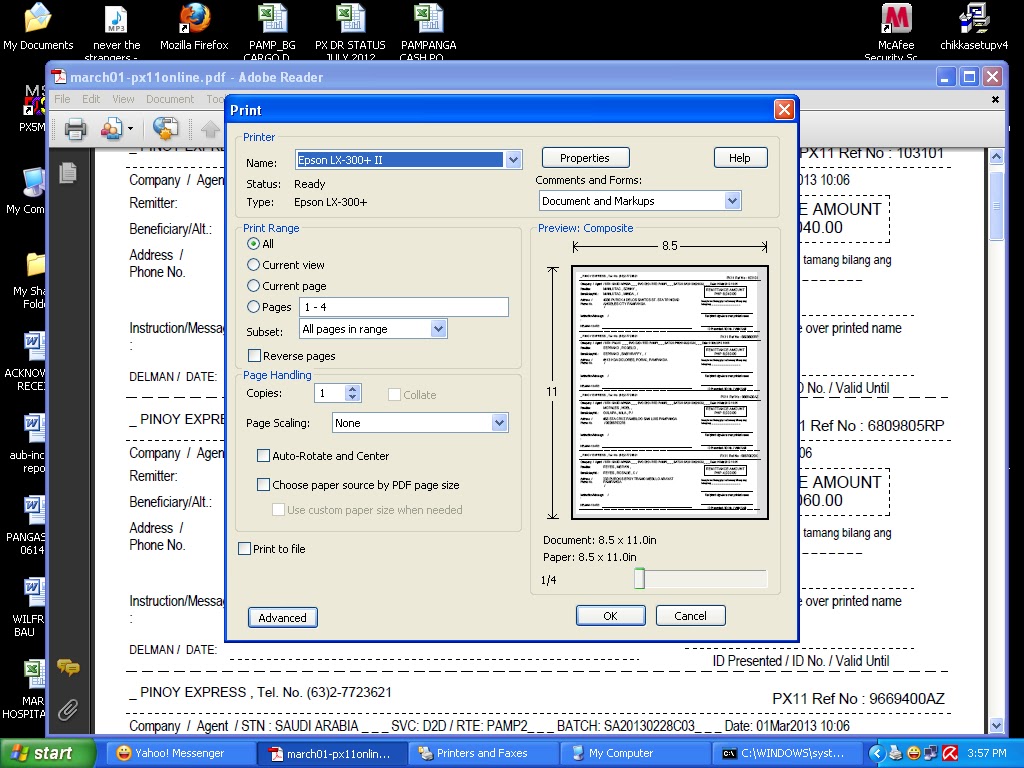
Task: Check Choose paper source by PDF page size
Action: click(263, 485)
